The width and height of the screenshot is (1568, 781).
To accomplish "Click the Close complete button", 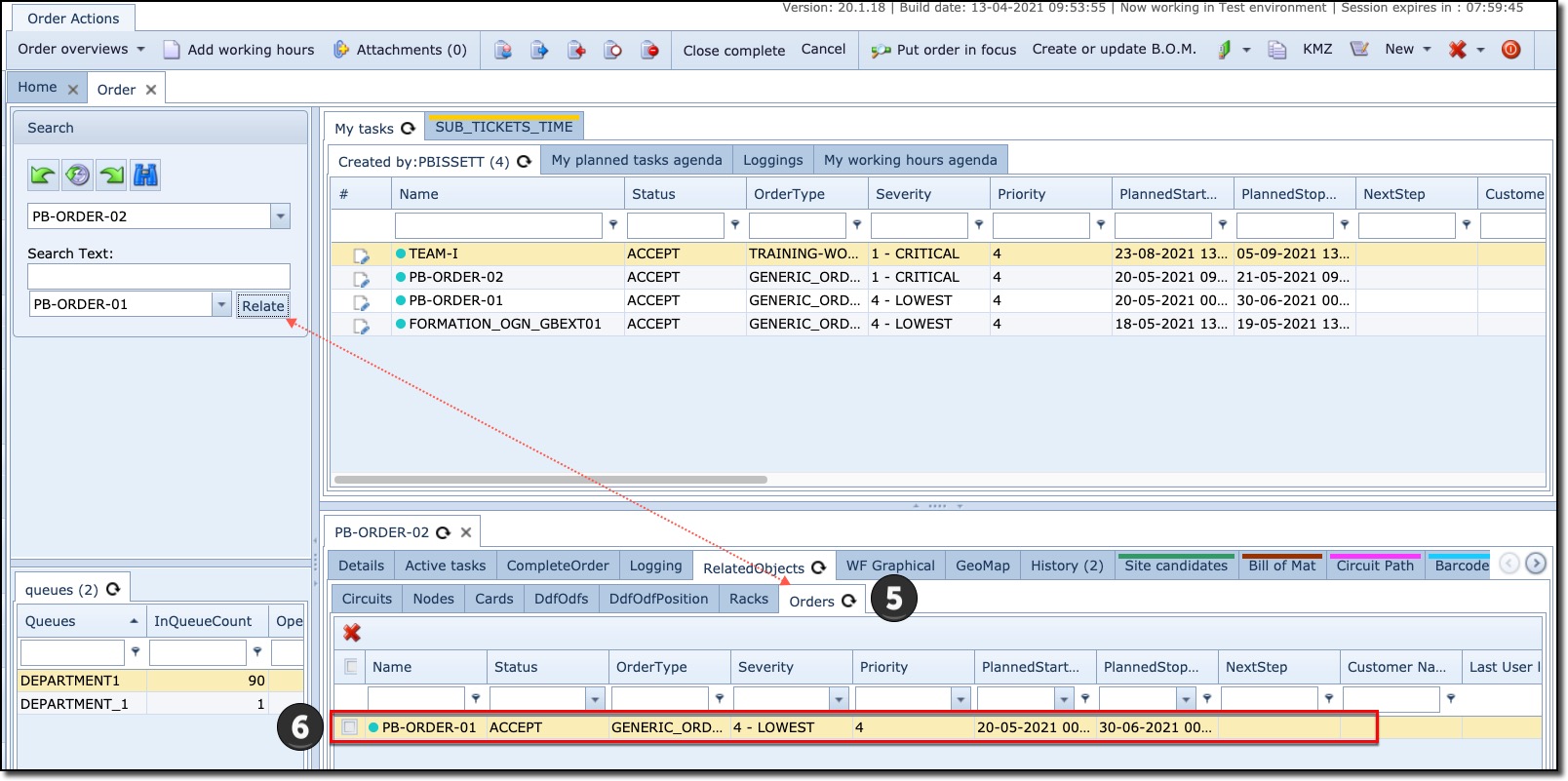I will tap(733, 50).
